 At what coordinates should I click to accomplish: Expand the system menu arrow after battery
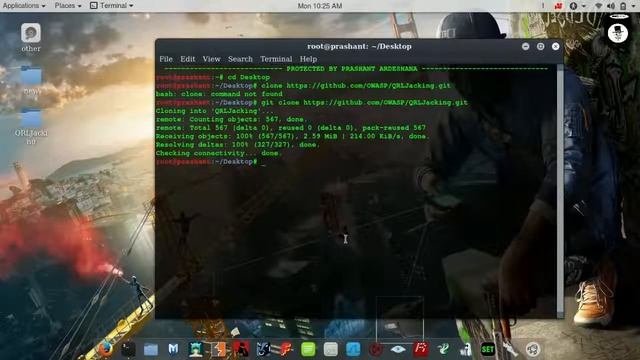point(634,6)
